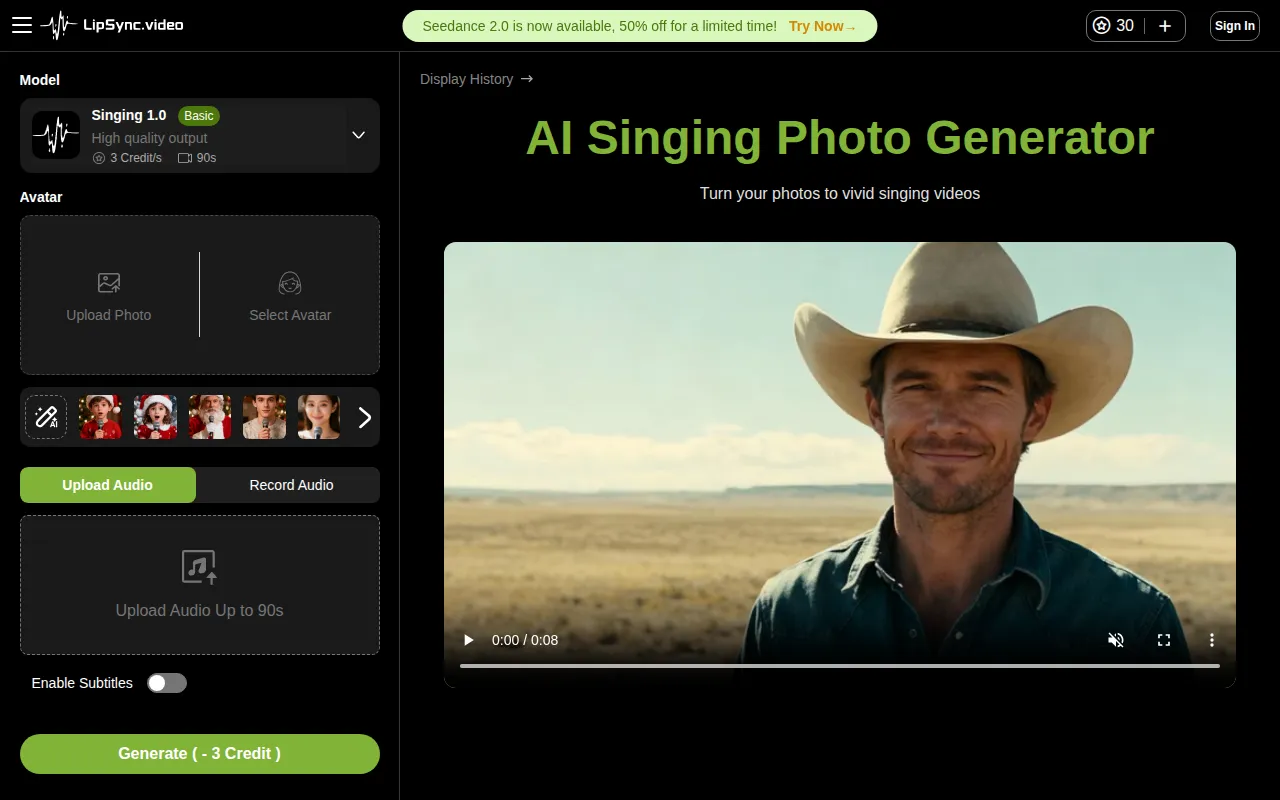
Task: Click the LipSync.video waveform logo
Action: [59, 25]
